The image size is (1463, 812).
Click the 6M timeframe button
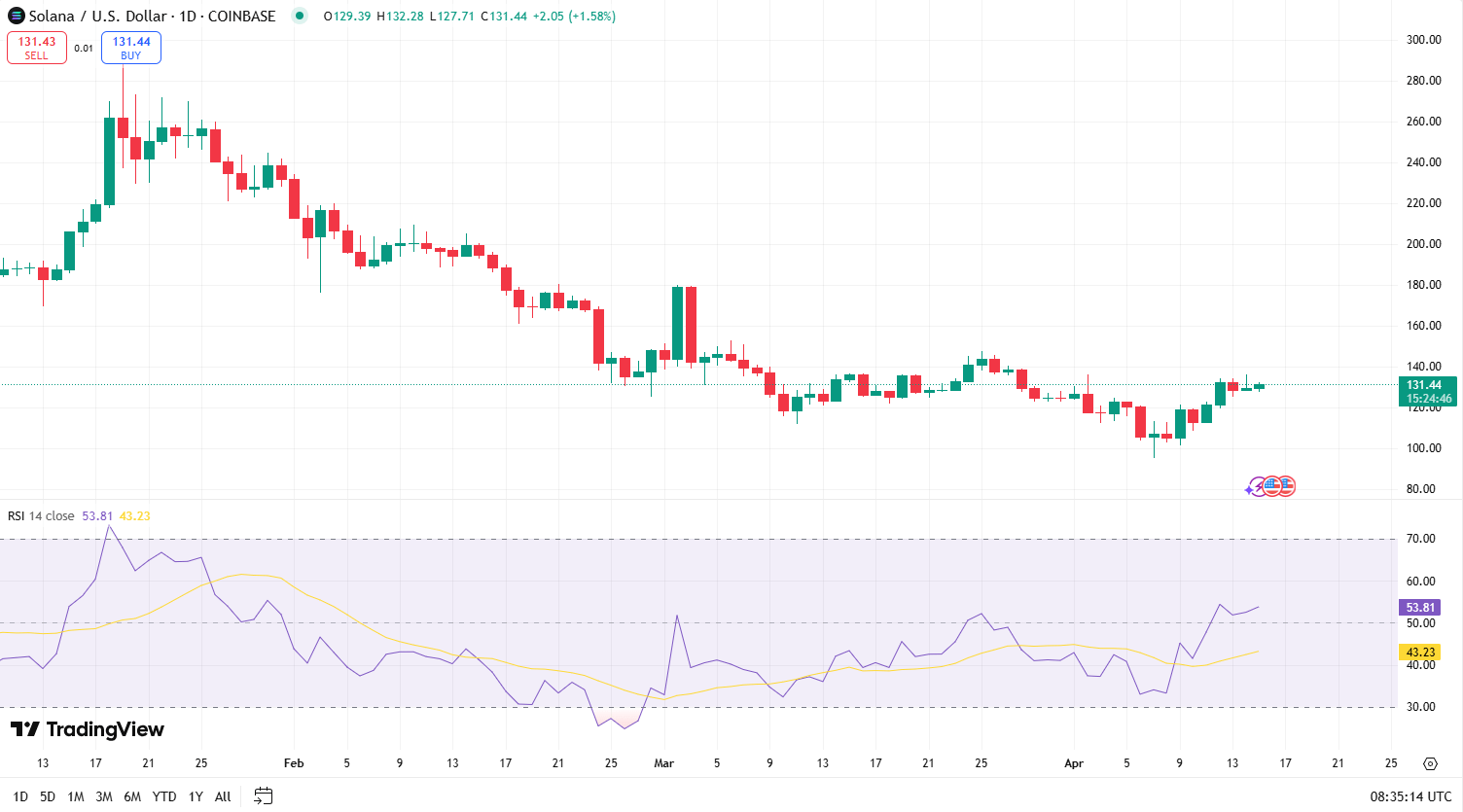click(x=133, y=795)
